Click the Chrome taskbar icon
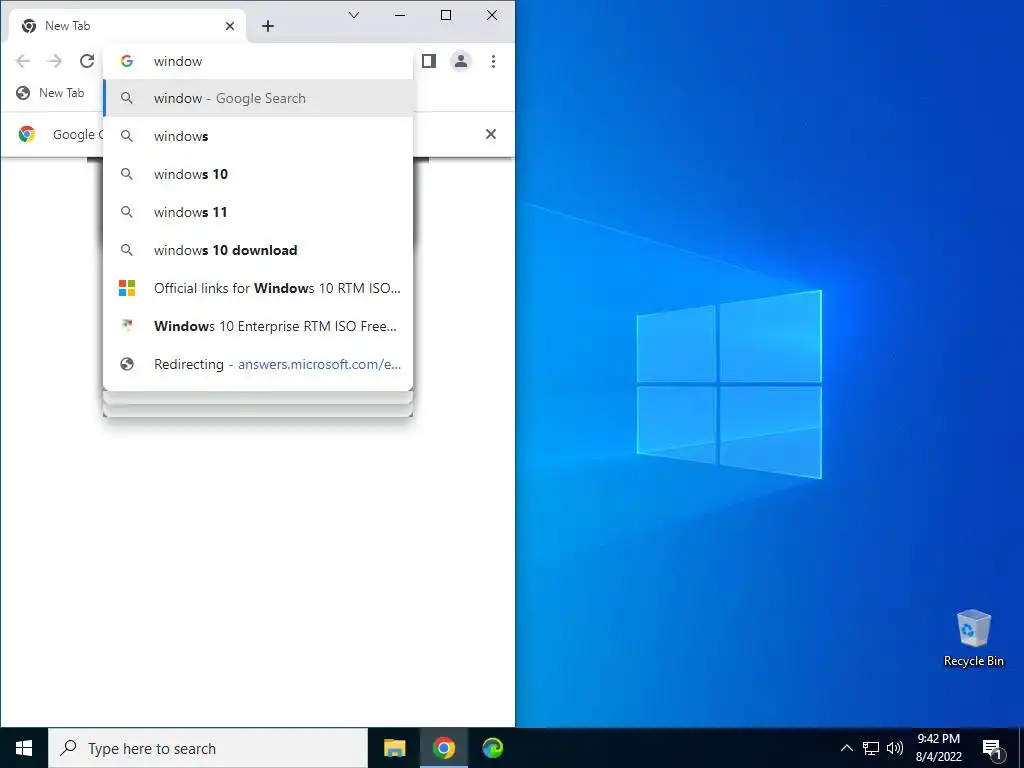Image resolution: width=1024 pixels, height=768 pixels. [x=443, y=748]
